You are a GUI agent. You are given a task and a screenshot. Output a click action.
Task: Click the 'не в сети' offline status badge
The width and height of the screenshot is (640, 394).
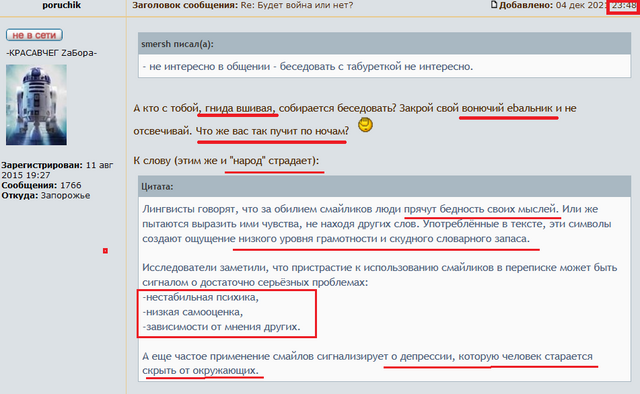click(x=34, y=35)
